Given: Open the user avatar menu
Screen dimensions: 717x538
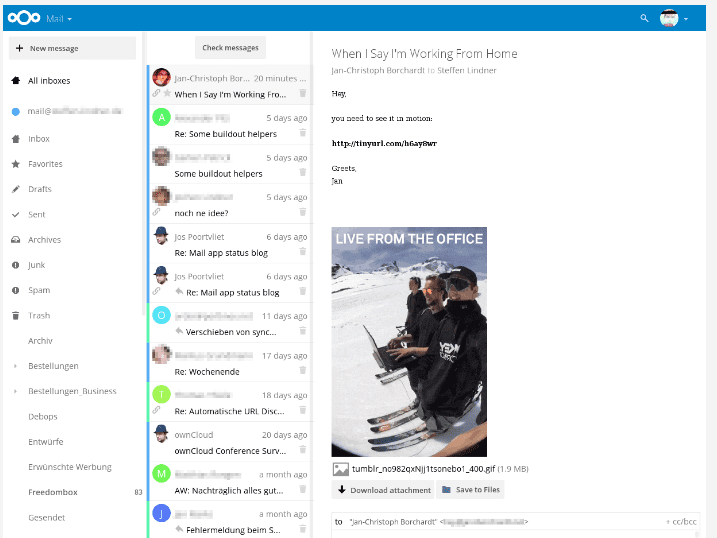Looking at the screenshot, I should tap(674, 18).
